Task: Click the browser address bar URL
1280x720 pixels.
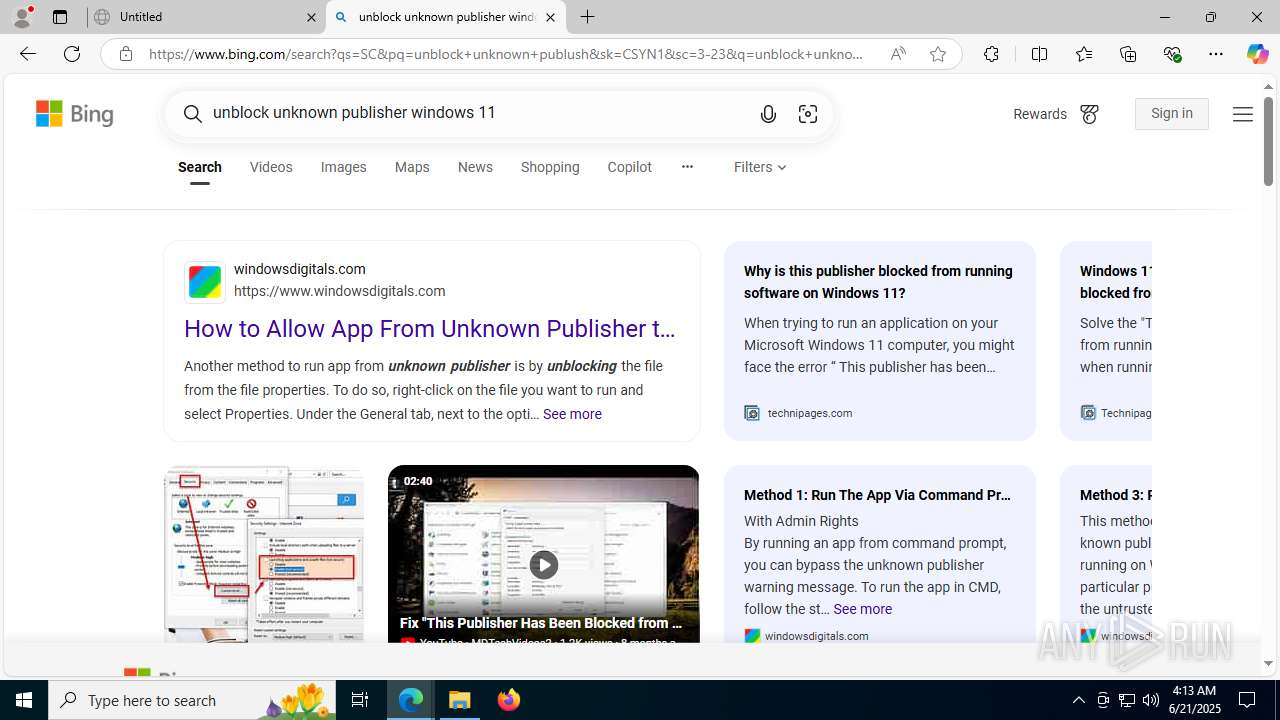Action: click(x=505, y=54)
